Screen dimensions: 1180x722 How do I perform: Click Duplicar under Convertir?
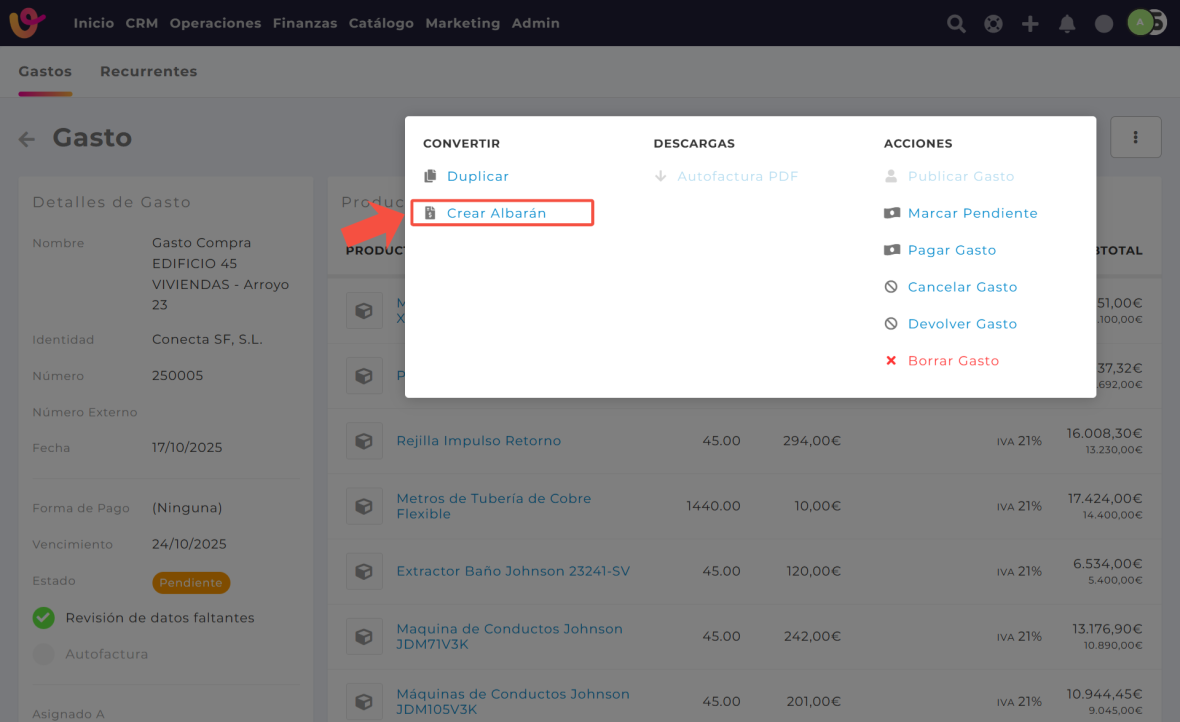(x=477, y=176)
